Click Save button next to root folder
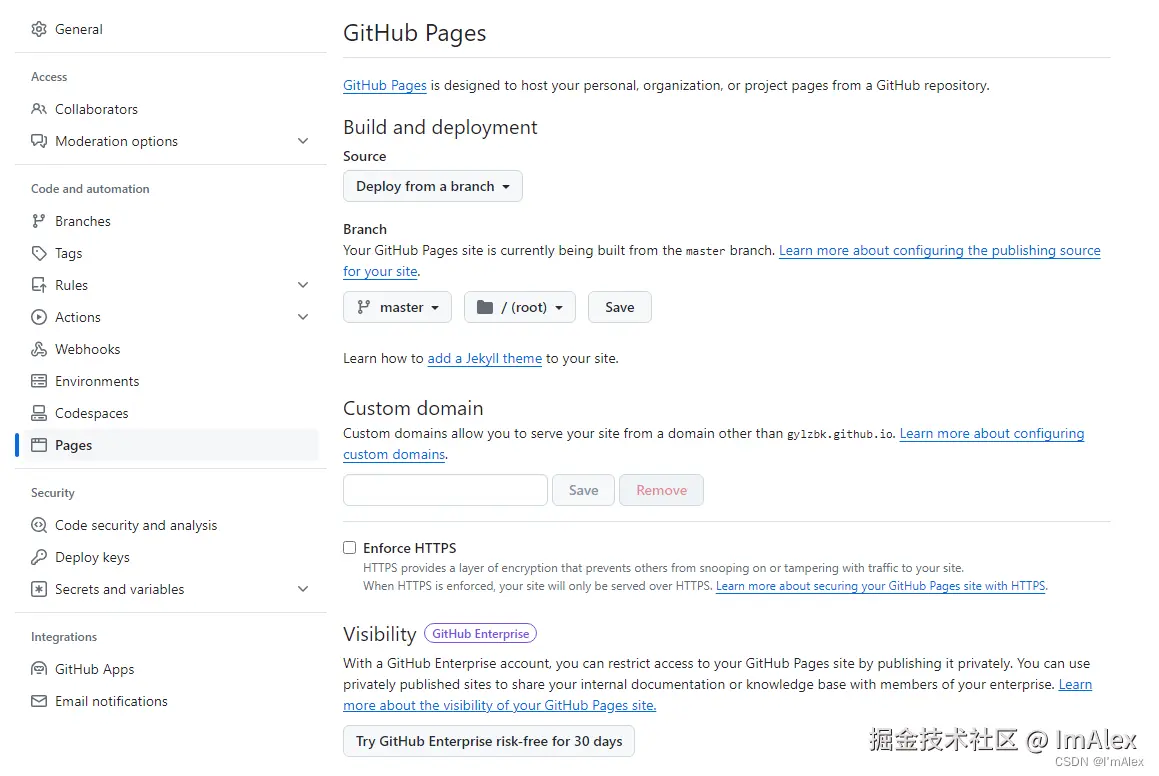The height and width of the screenshot is (776, 1159). pos(619,307)
